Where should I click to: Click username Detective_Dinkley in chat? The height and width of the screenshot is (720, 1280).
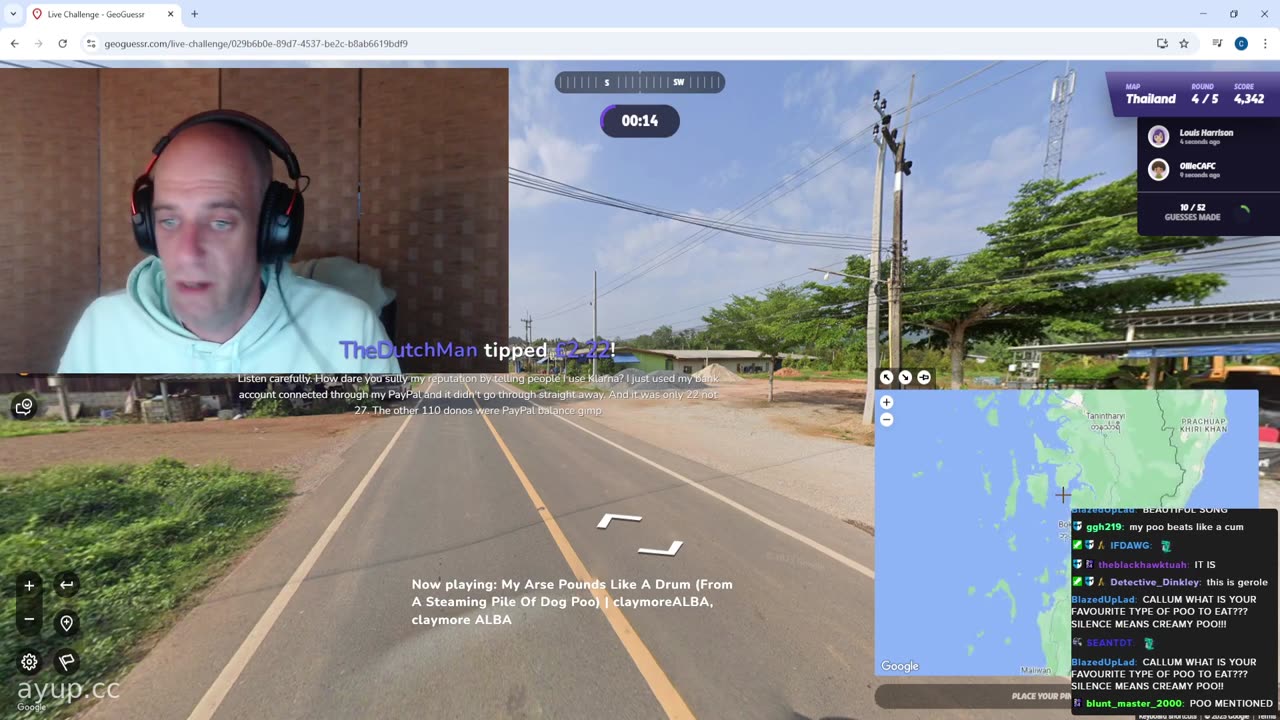pyautogui.click(x=1154, y=582)
